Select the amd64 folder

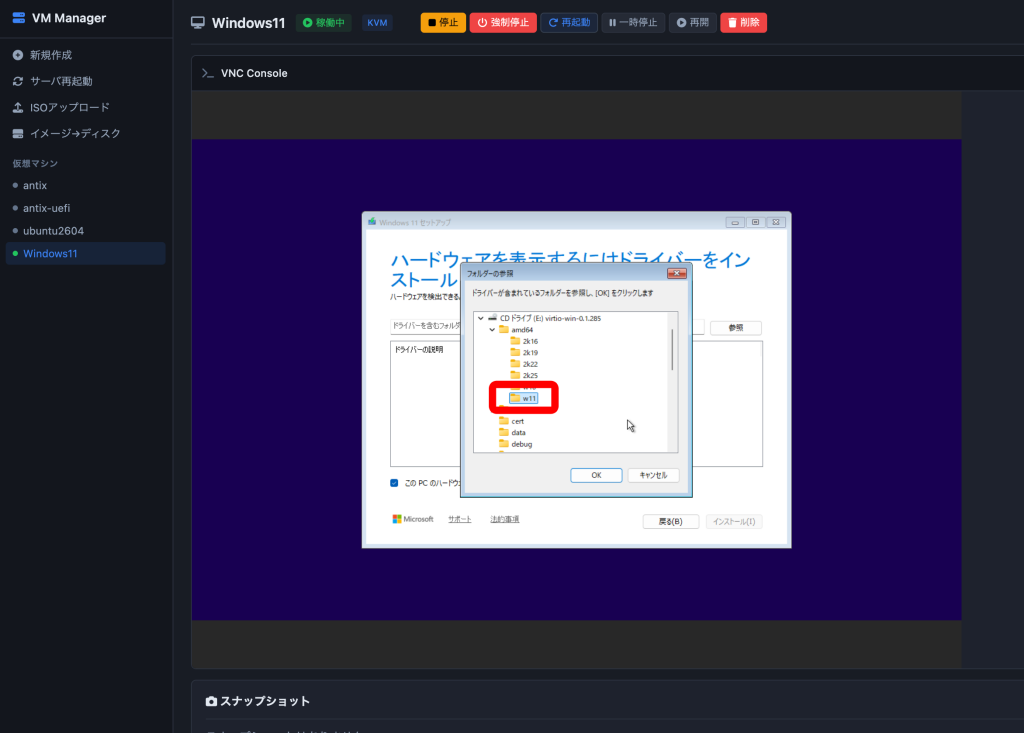click(522, 330)
